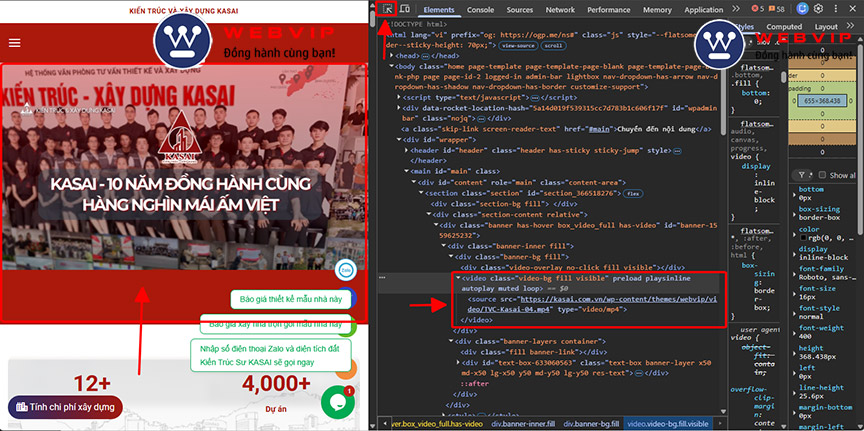Show more DevTools tabs chevron

pyautogui.click(x=736, y=9)
